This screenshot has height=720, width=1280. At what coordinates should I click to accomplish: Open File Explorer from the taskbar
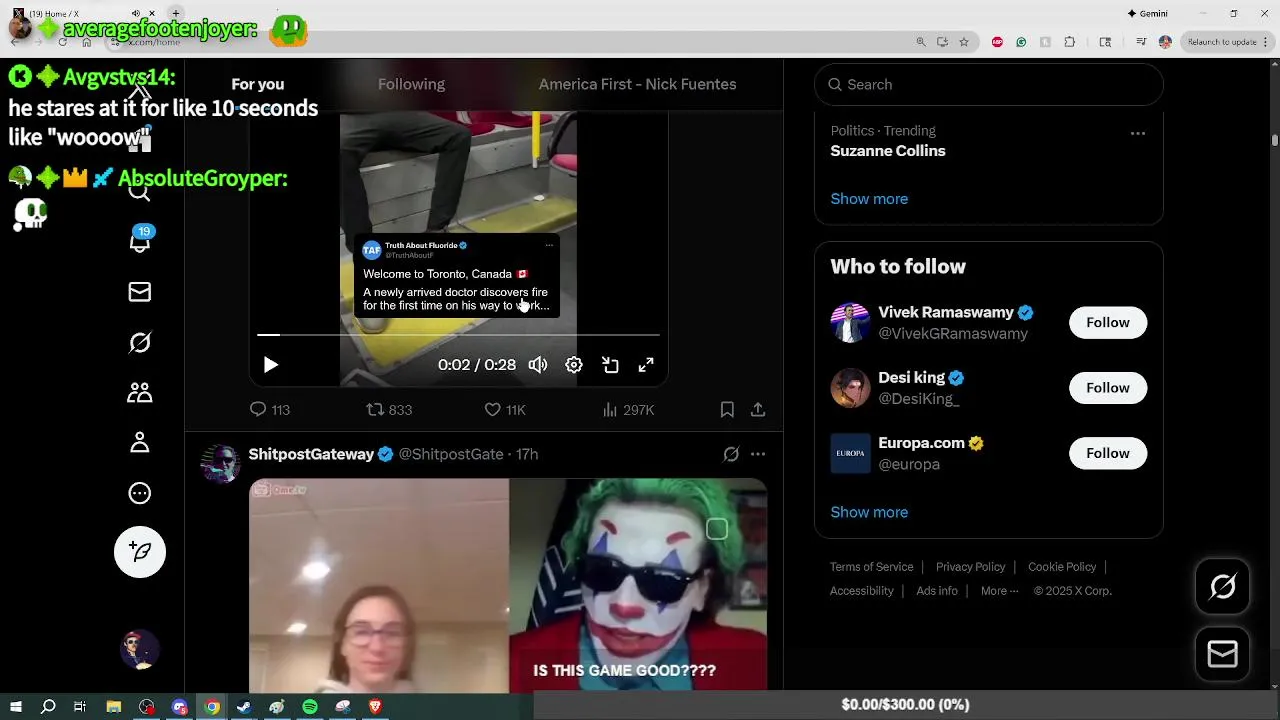click(x=113, y=707)
